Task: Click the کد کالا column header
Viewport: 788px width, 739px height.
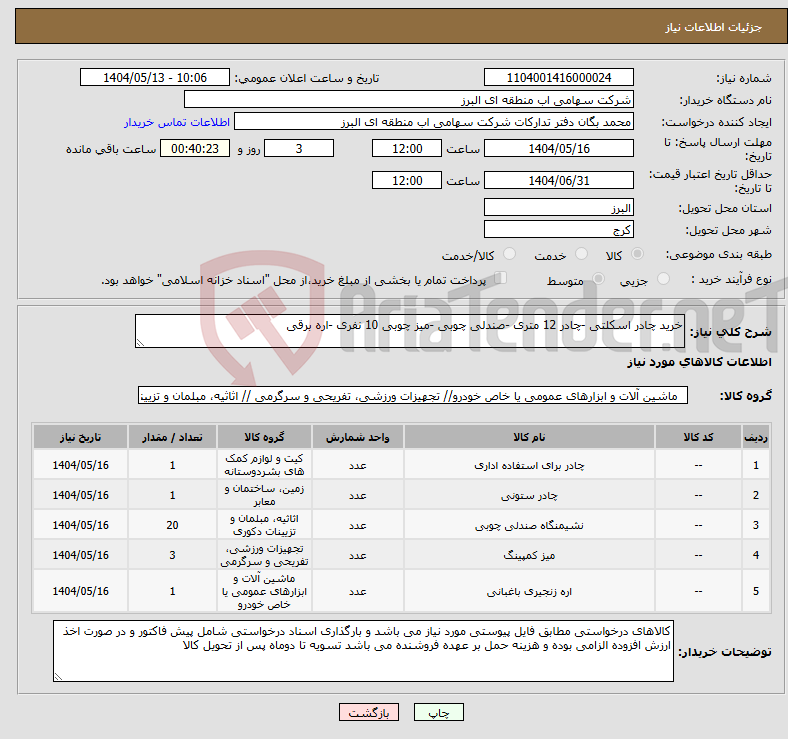Action: 698,437
